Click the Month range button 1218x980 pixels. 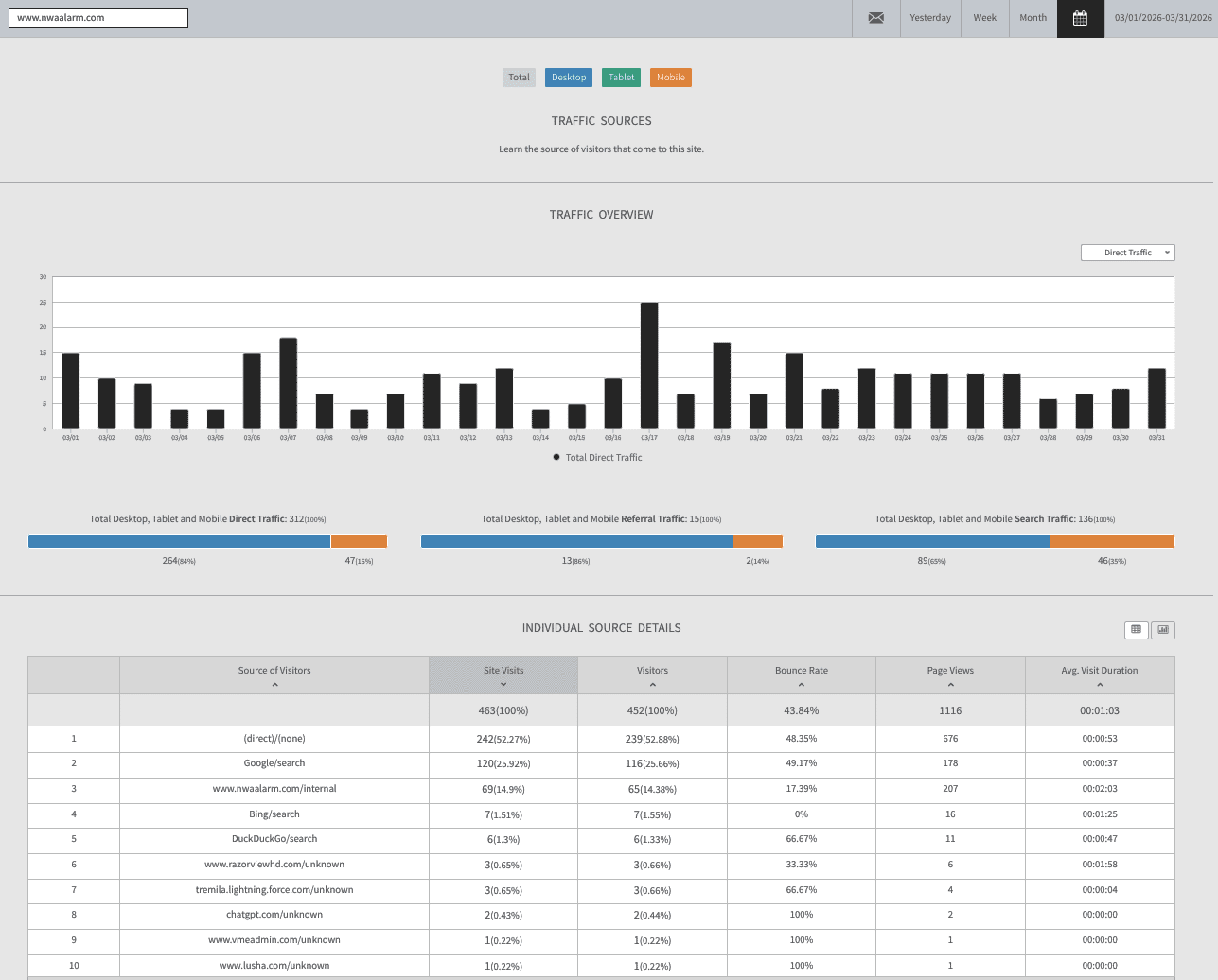[x=1033, y=18]
